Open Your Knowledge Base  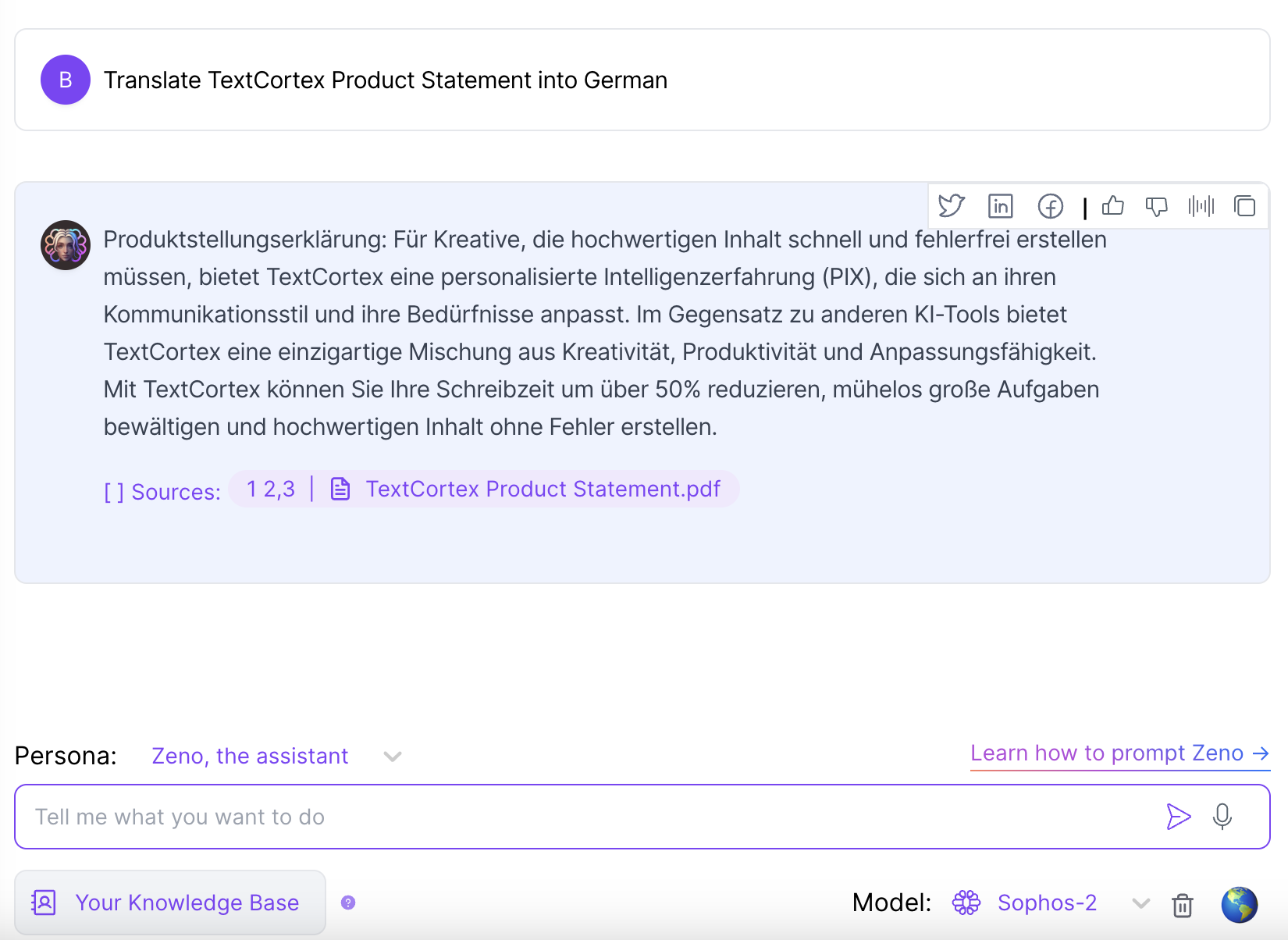point(170,903)
